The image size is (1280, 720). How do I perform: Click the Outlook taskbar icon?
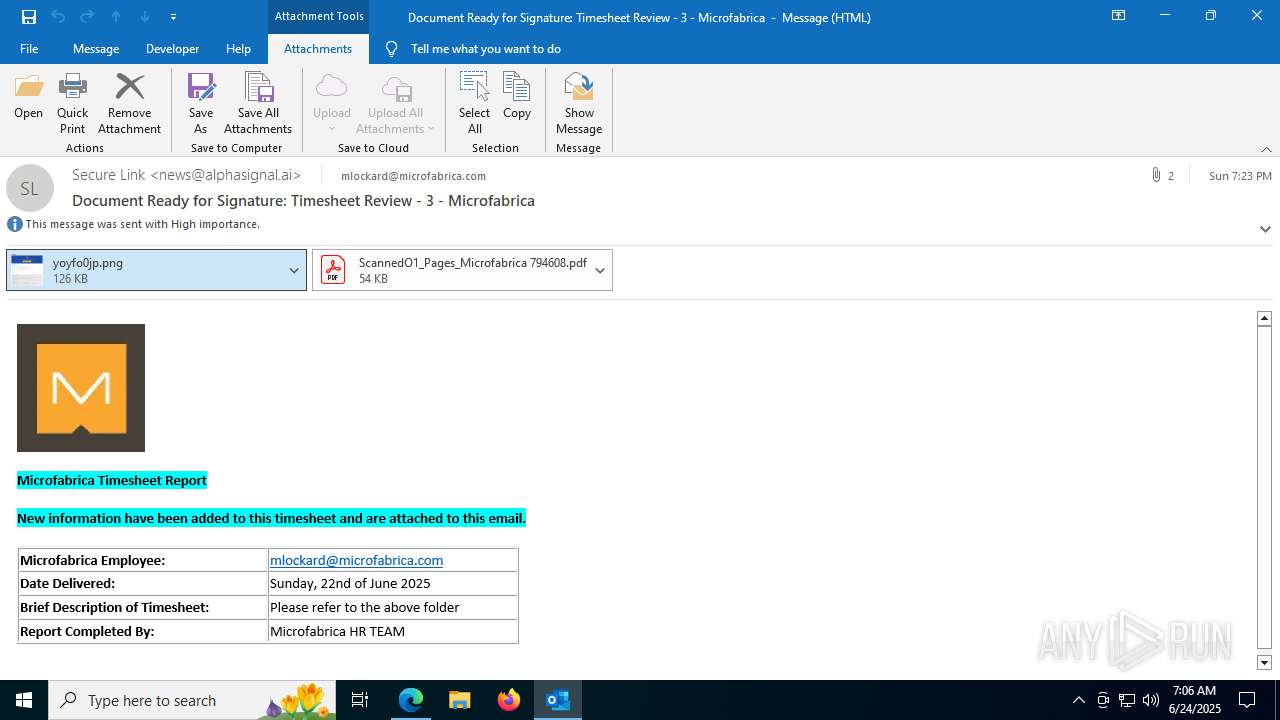pyautogui.click(x=558, y=700)
